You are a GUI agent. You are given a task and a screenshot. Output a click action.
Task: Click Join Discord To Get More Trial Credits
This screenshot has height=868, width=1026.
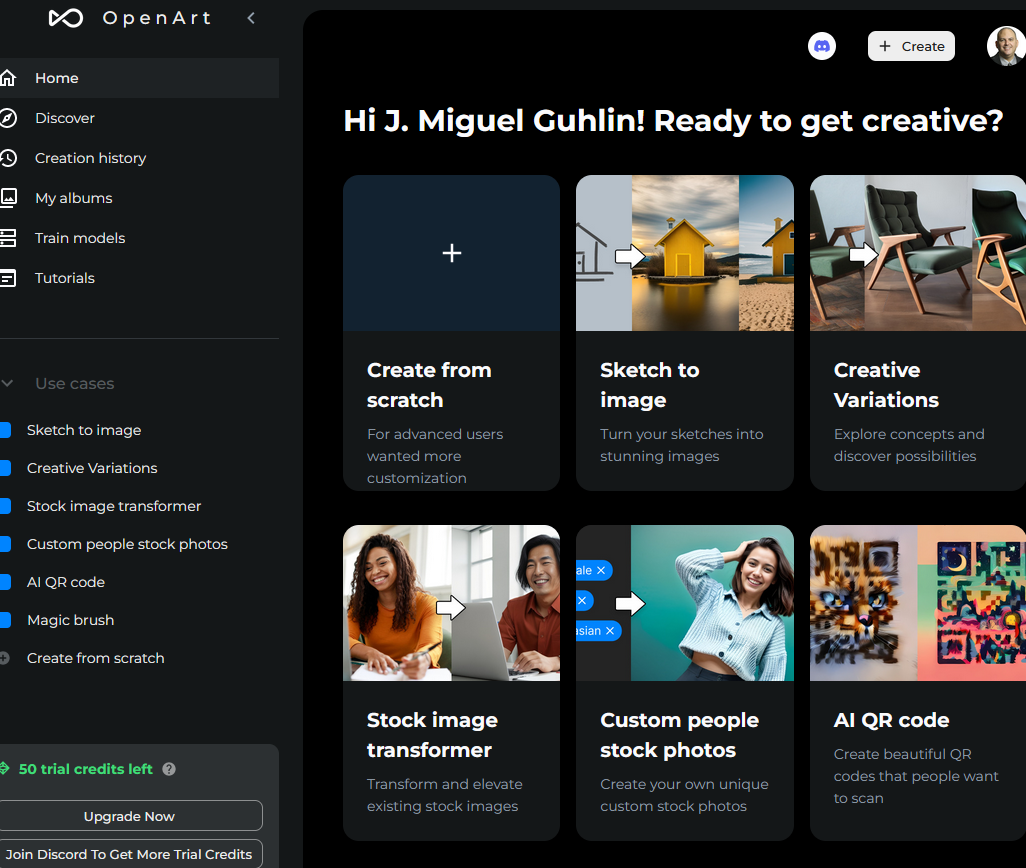pos(129,854)
